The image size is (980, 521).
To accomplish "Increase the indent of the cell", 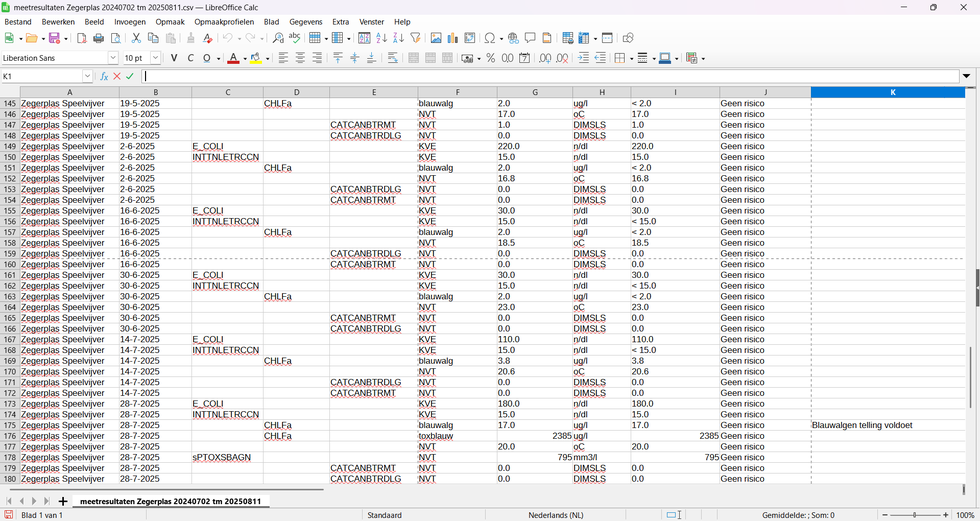I will tap(583, 58).
